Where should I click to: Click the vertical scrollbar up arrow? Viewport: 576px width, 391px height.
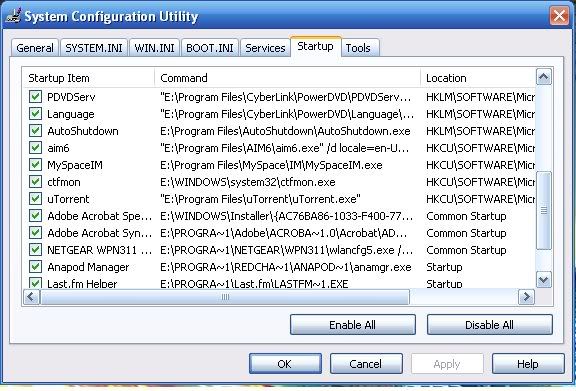pyautogui.click(x=544, y=77)
